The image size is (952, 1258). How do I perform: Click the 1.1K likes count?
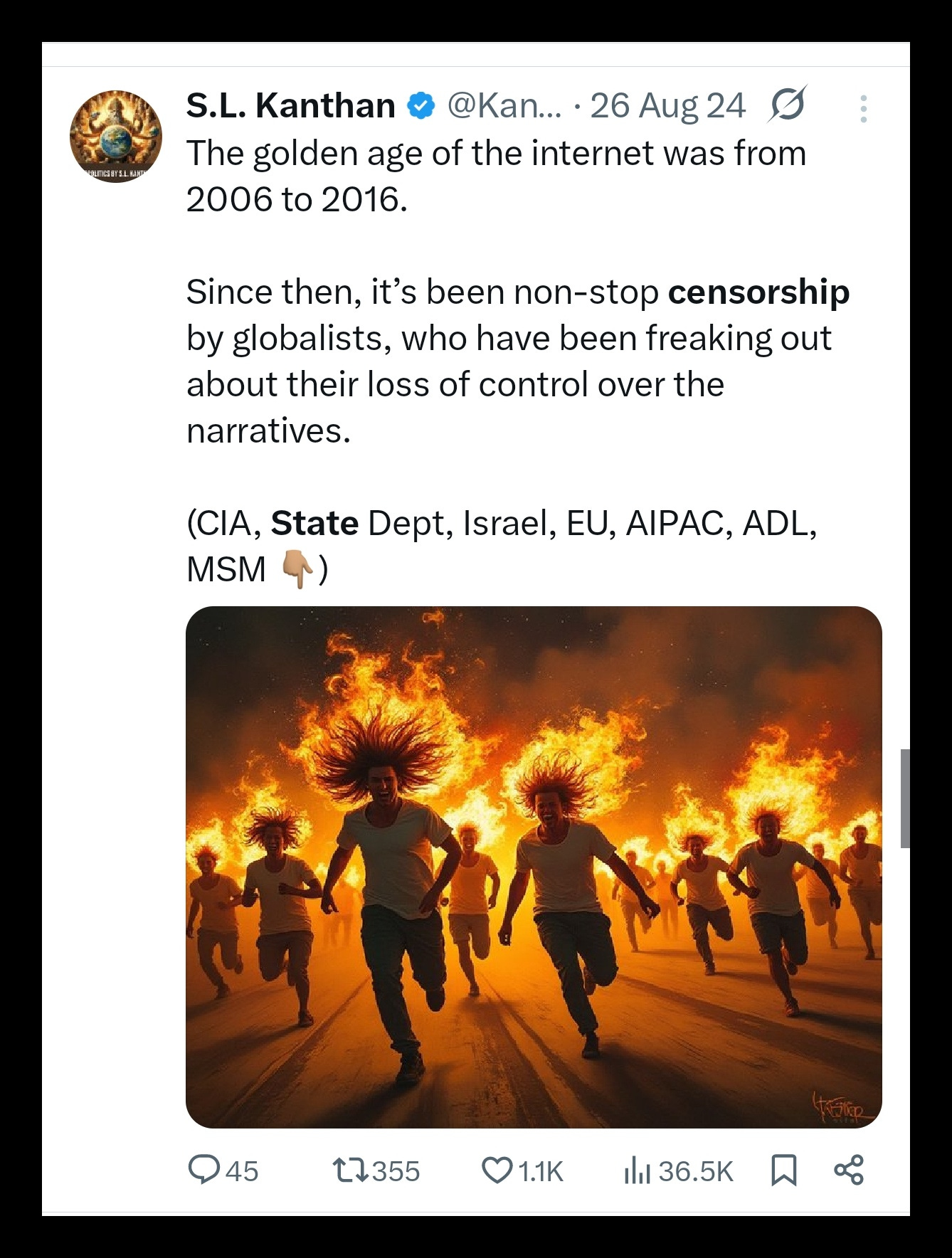pyautogui.click(x=541, y=1171)
